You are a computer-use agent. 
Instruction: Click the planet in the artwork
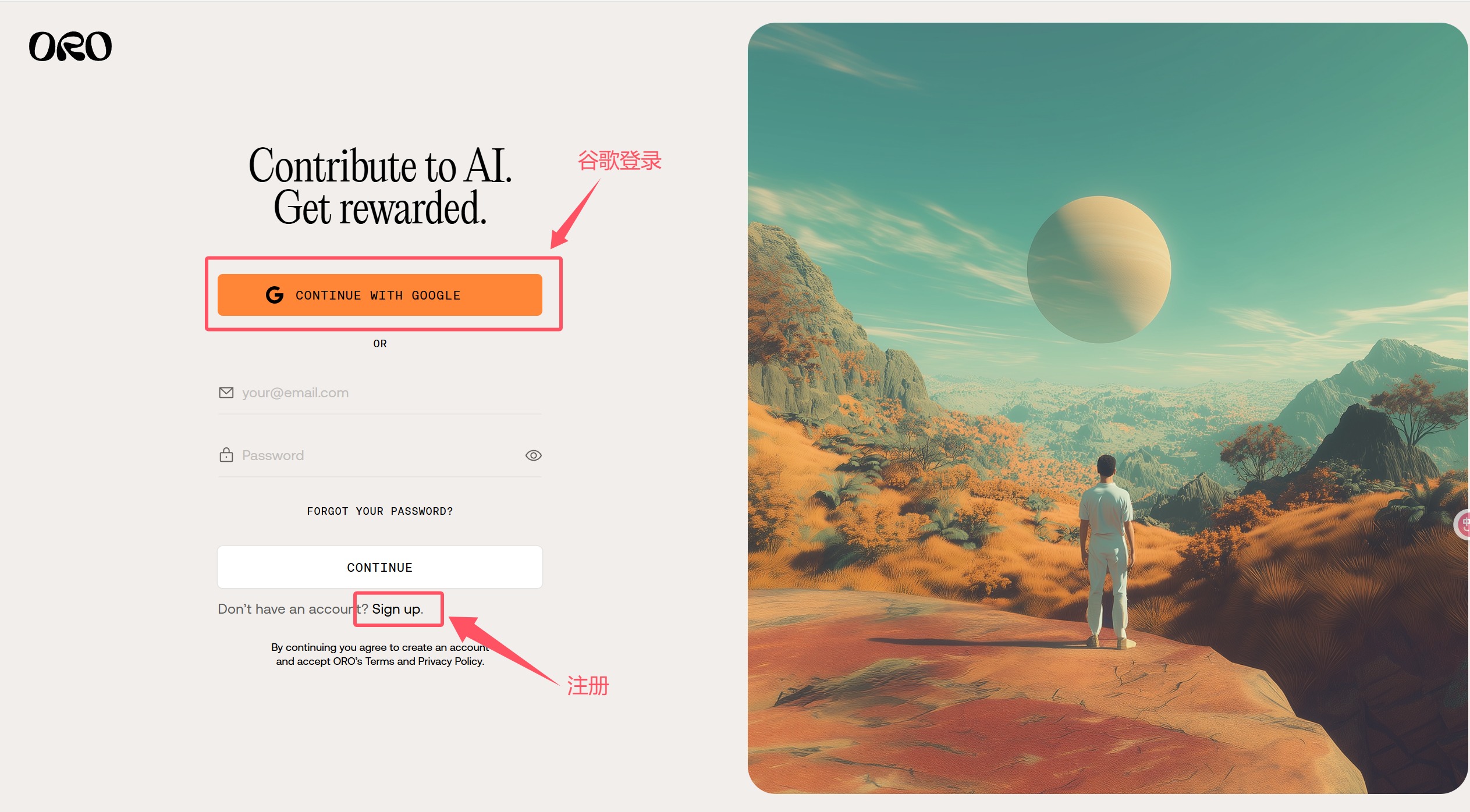tap(1099, 269)
